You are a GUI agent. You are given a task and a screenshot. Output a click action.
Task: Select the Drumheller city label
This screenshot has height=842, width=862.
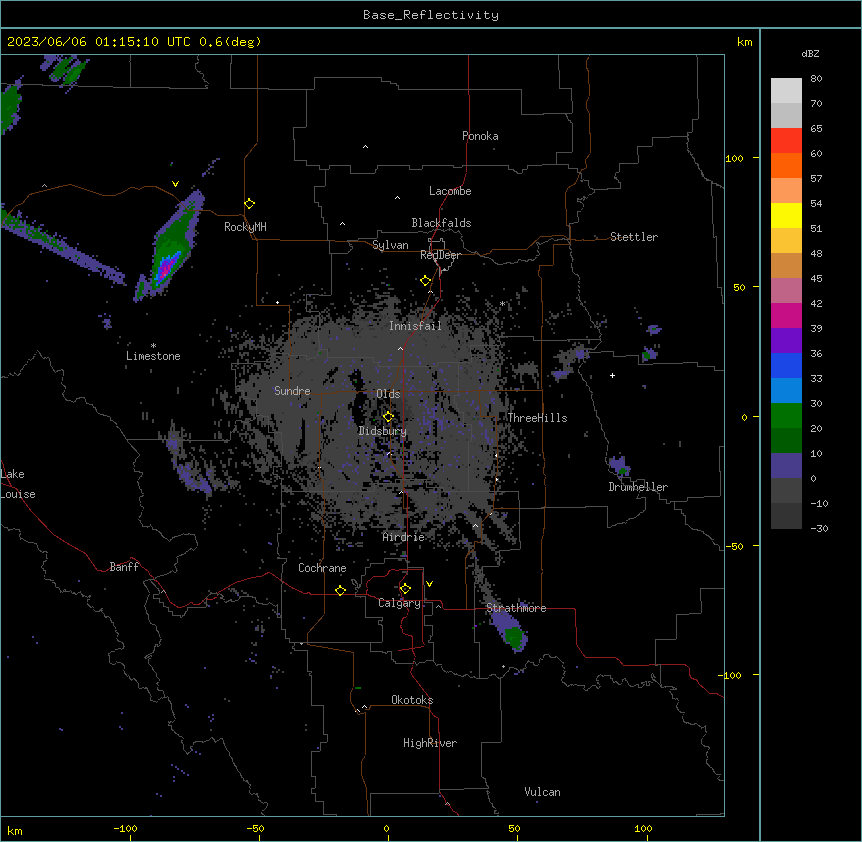pyautogui.click(x=638, y=487)
